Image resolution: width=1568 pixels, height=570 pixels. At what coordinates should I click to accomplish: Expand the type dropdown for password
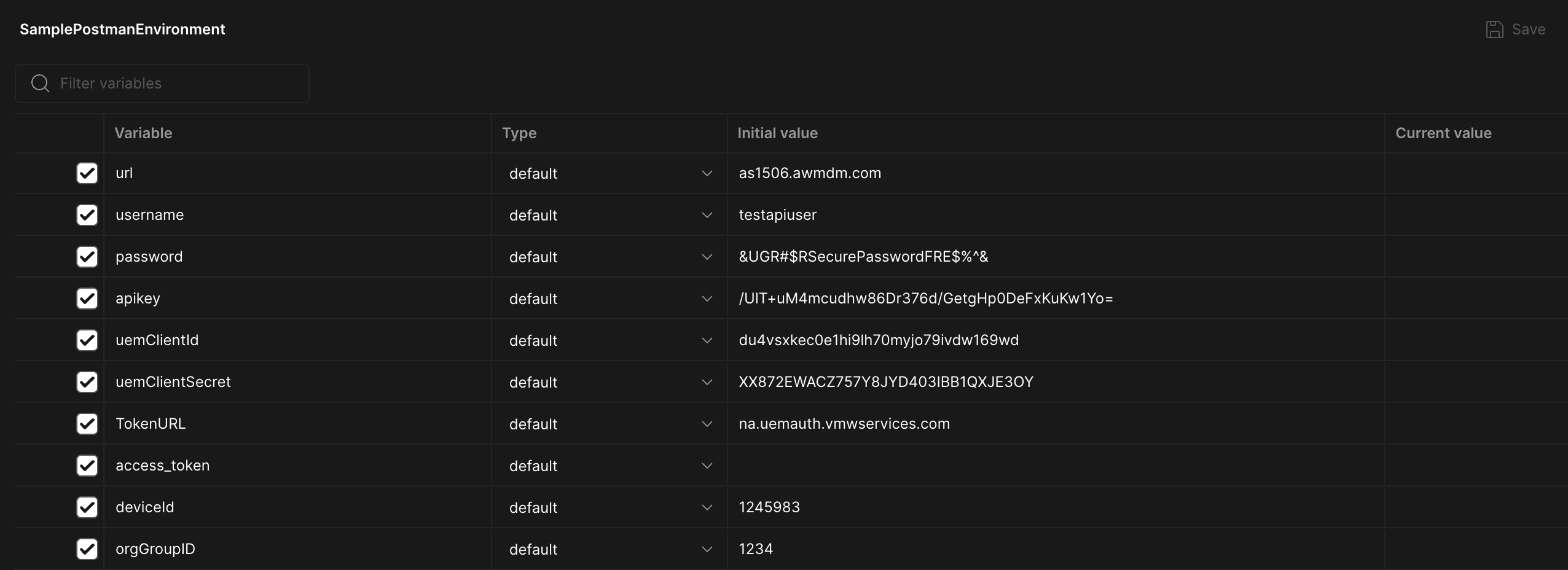(610, 257)
